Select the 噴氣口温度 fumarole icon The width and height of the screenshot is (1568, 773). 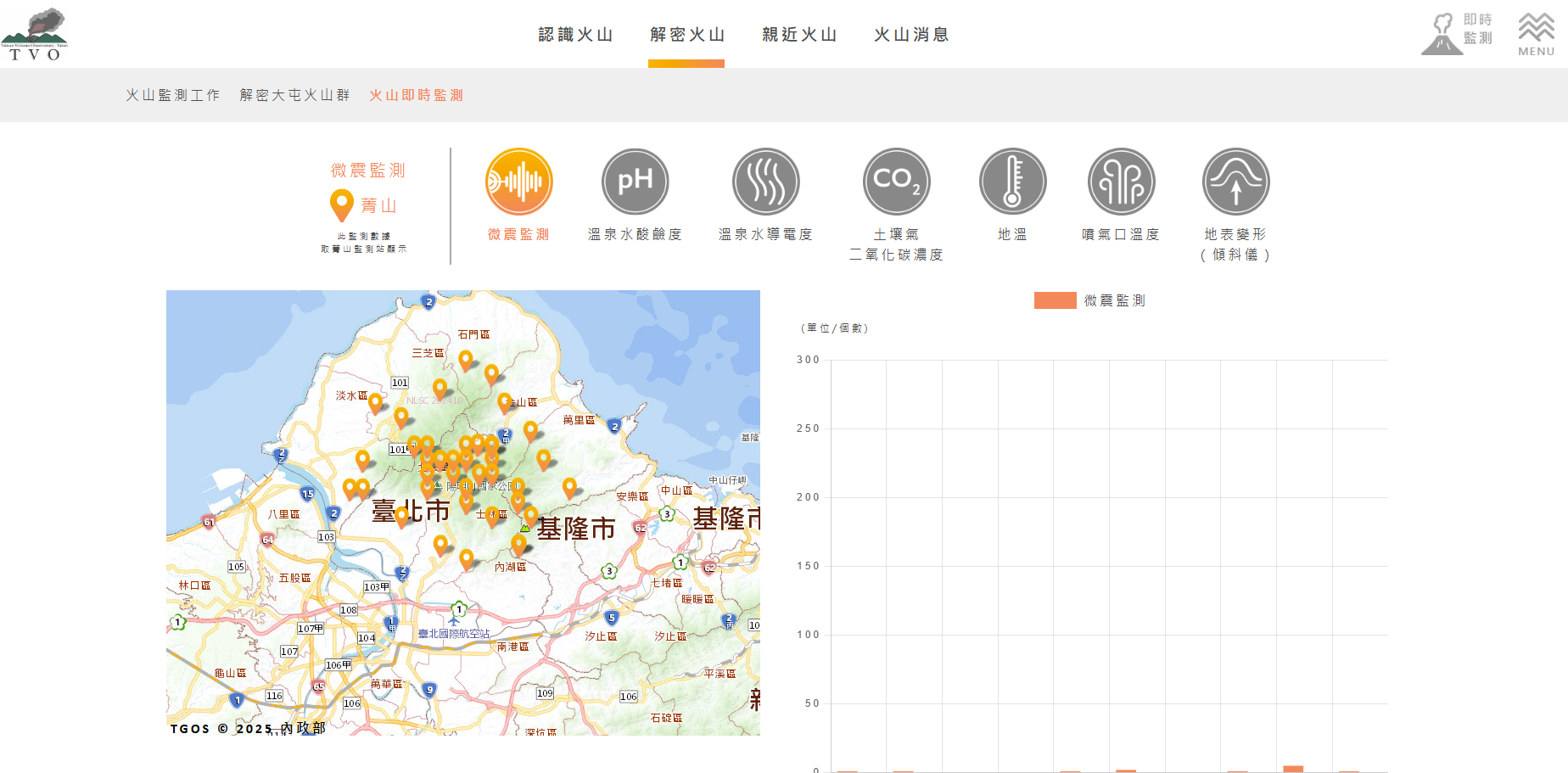[x=1121, y=182]
